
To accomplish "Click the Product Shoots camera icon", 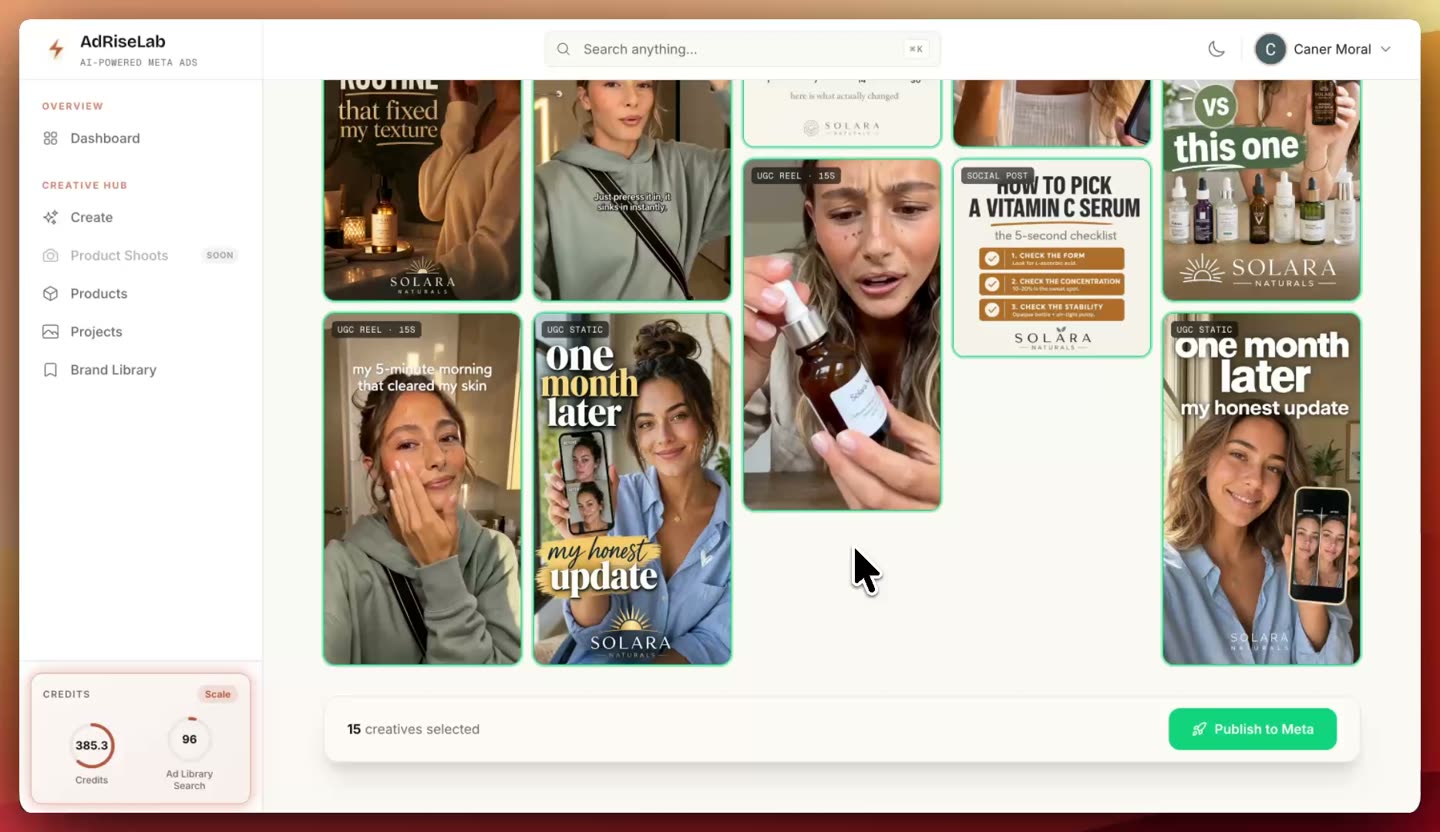I will click(x=50, y=255).
